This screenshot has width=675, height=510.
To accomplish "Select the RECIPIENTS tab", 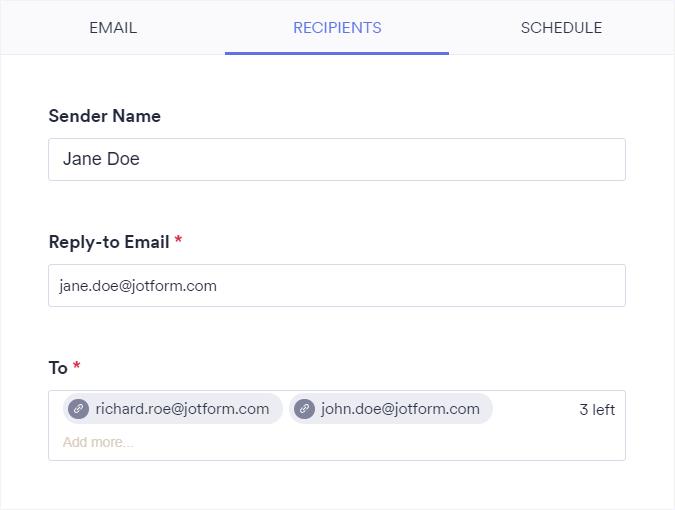I will point(337,28).
